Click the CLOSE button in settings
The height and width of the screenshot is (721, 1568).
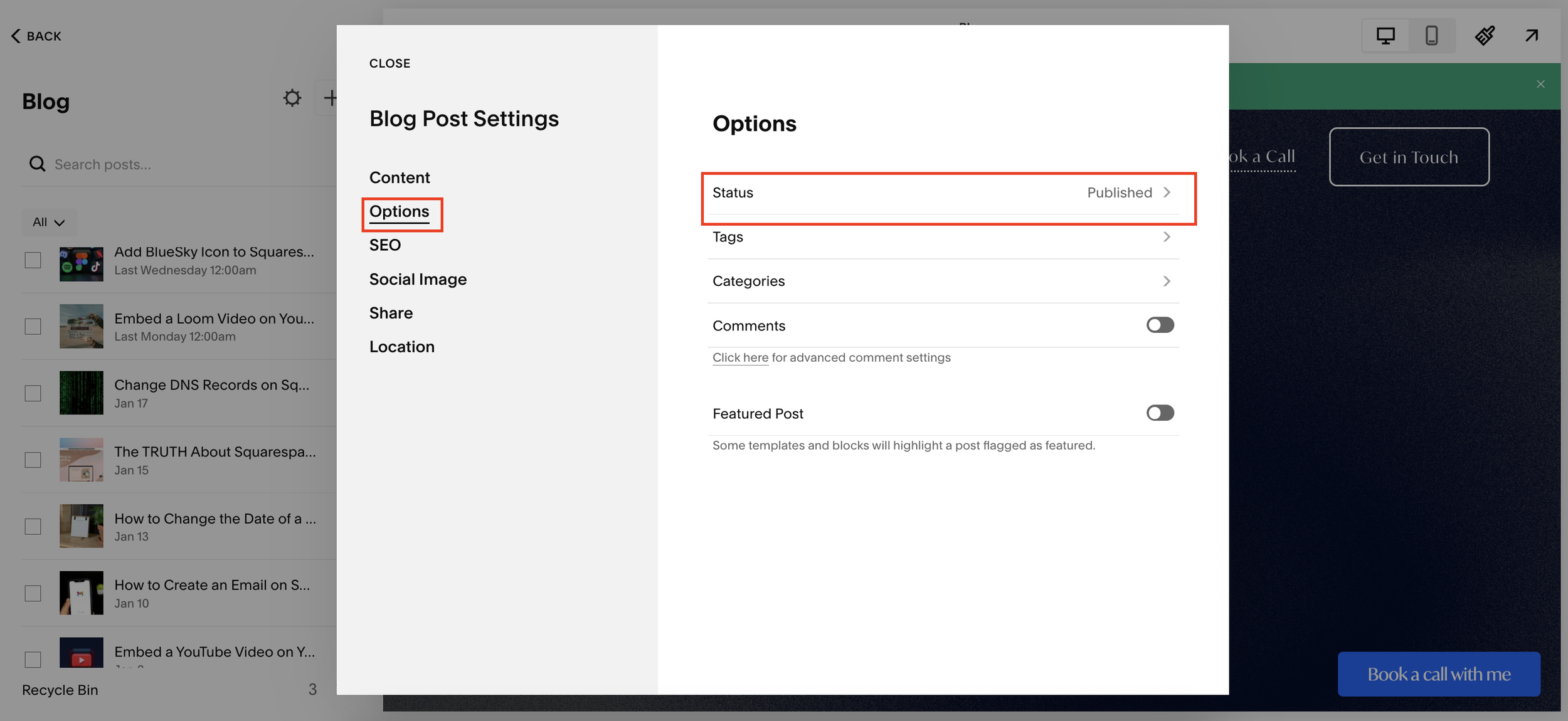point(389,63)
